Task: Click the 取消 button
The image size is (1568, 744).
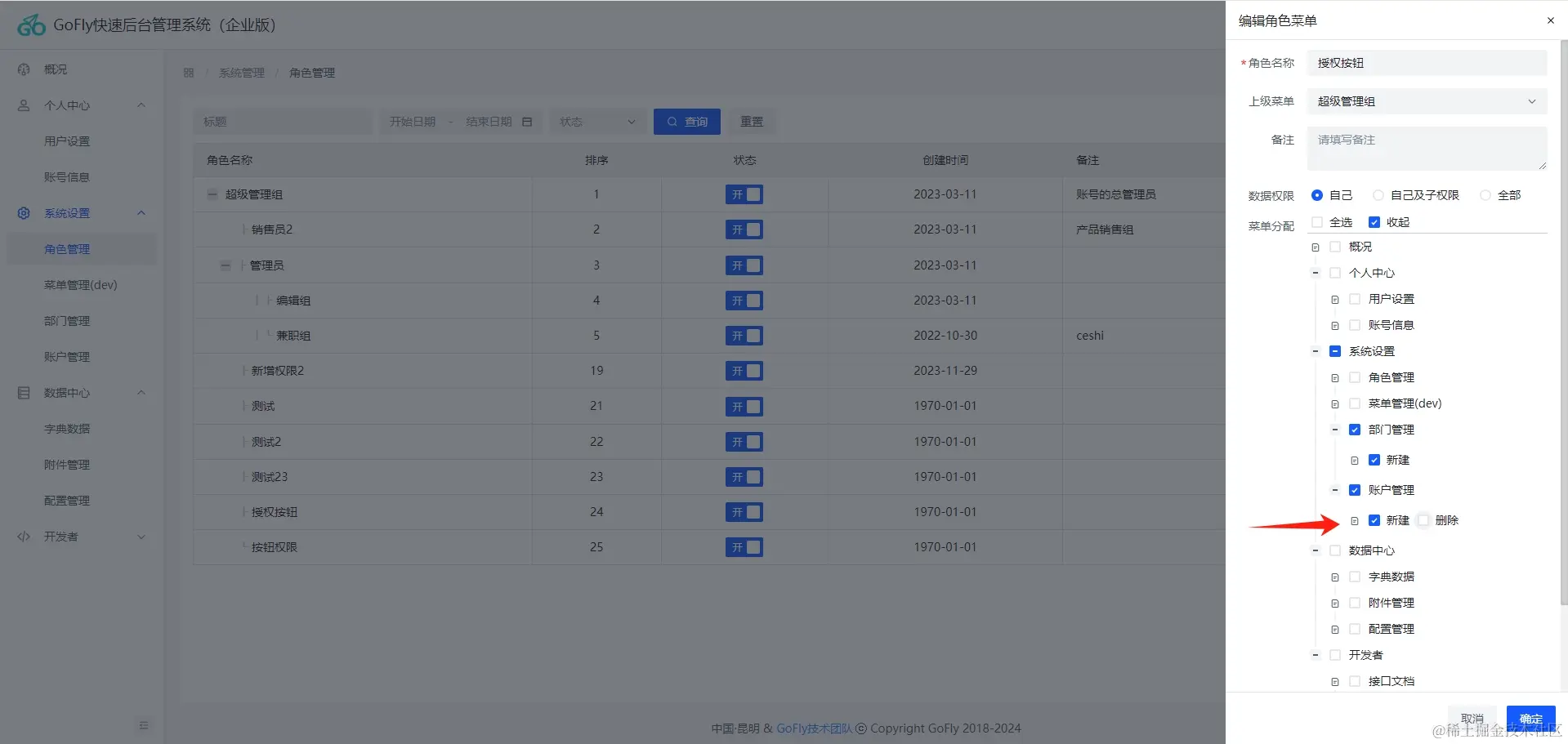Action: [x=1472, y=719]
